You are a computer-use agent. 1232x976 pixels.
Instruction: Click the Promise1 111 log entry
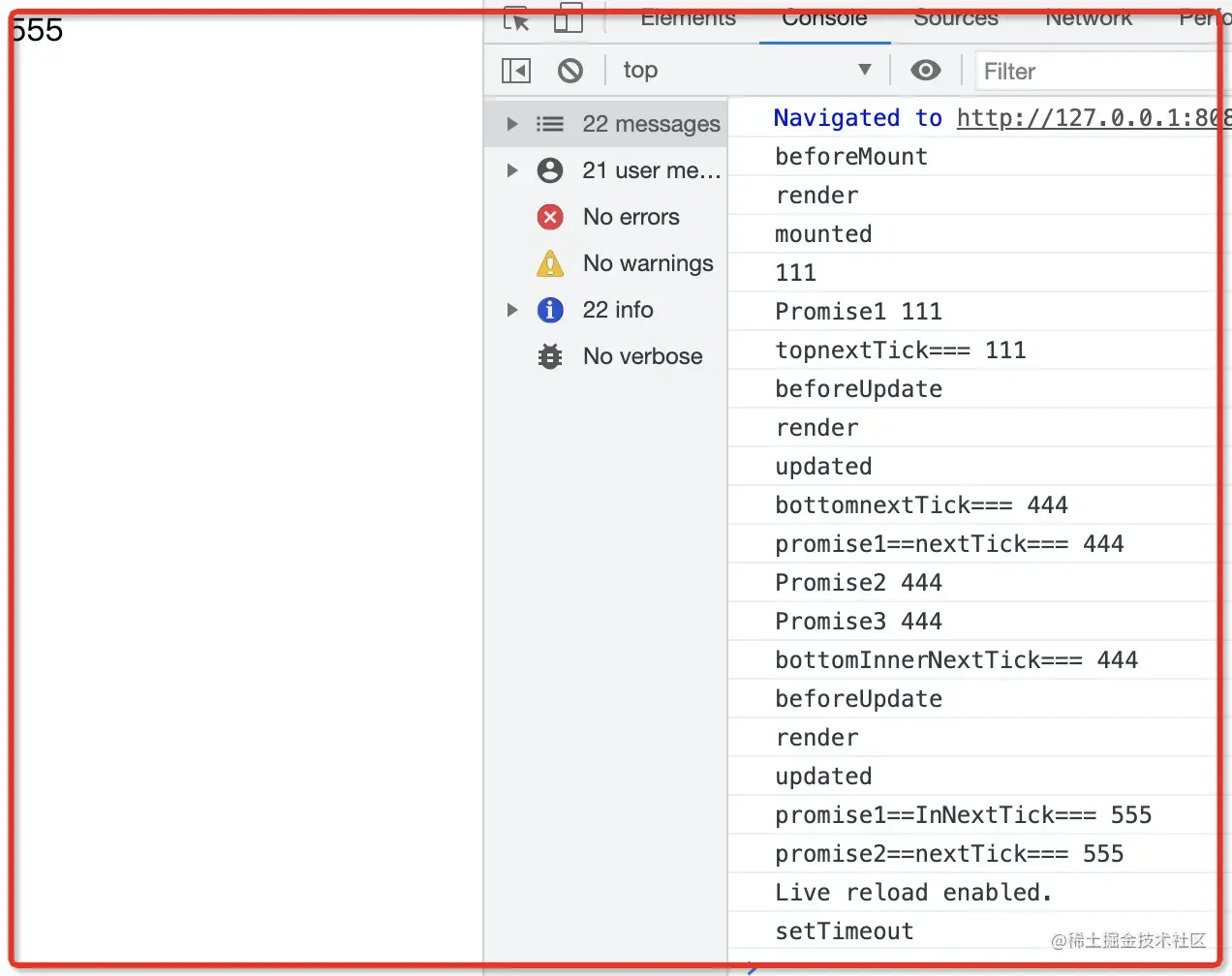pyautogui.click(x=978, y=312)
